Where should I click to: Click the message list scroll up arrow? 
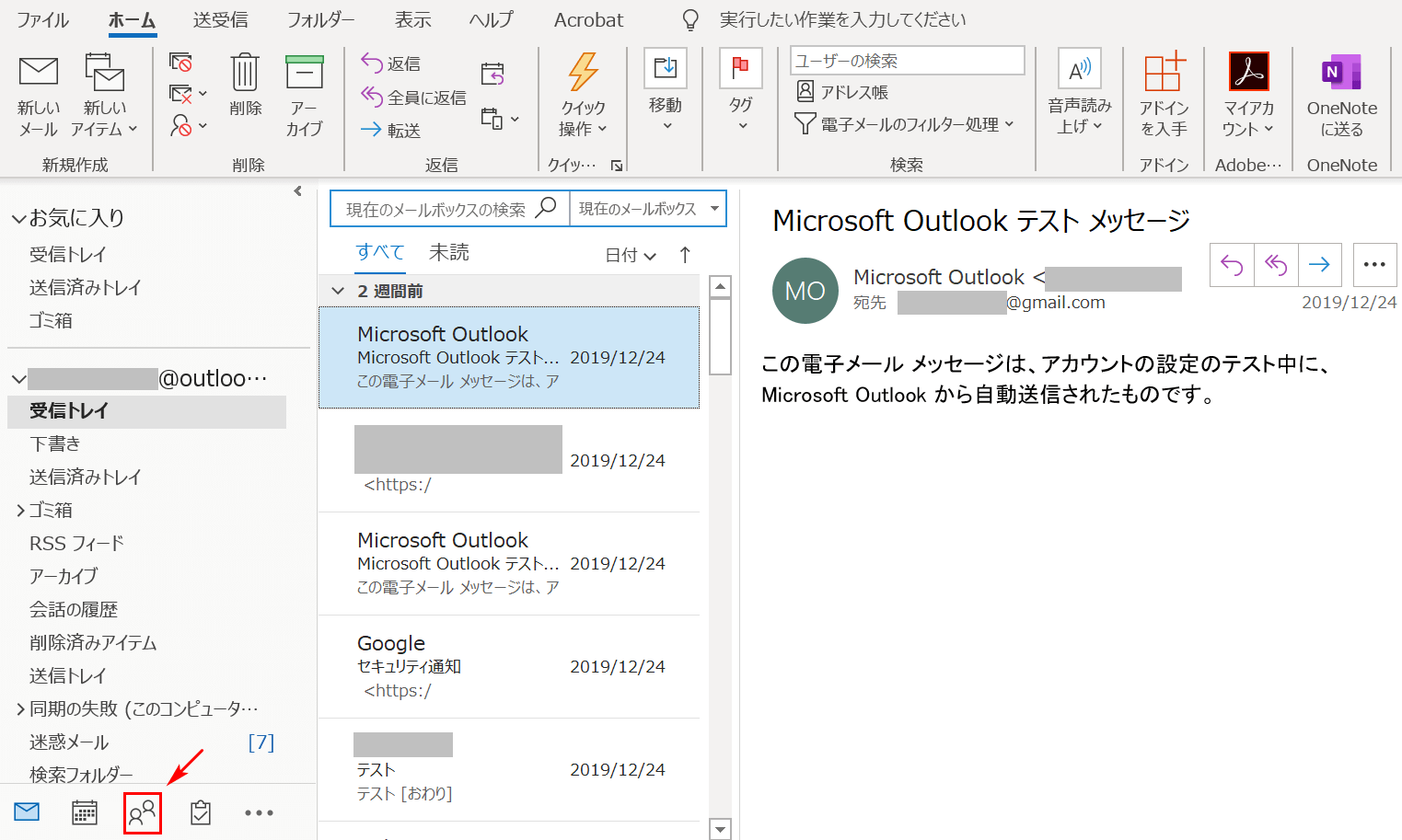click(x=721, y=286)
